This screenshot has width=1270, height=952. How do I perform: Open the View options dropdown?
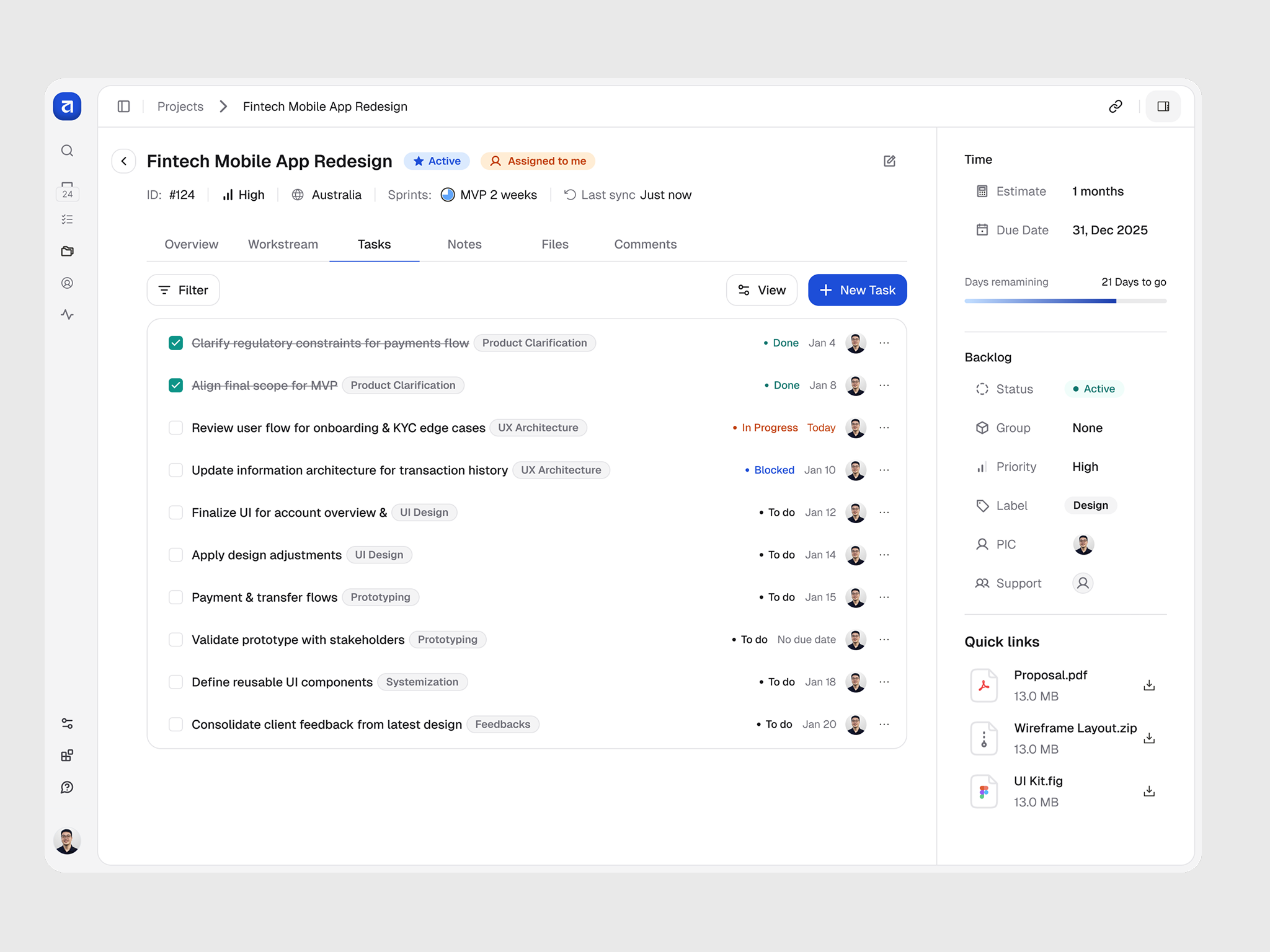762,290
